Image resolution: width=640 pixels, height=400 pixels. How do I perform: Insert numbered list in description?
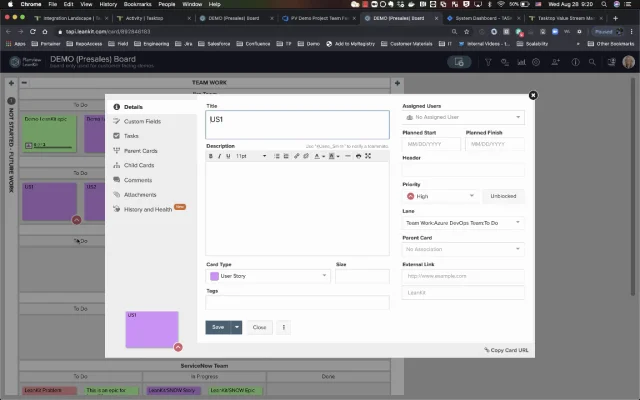coord(286,156)
